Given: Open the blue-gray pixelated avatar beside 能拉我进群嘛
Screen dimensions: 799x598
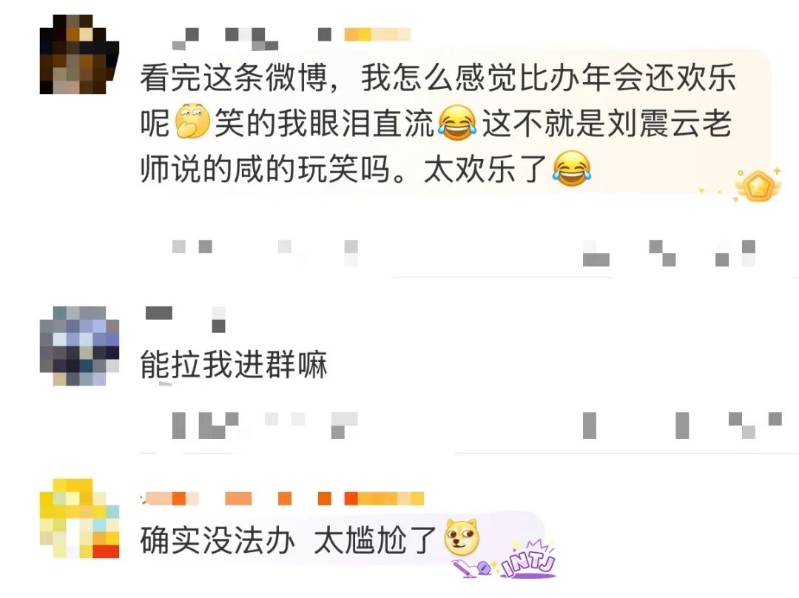Looking at the screenshot, I should [79, 345].
